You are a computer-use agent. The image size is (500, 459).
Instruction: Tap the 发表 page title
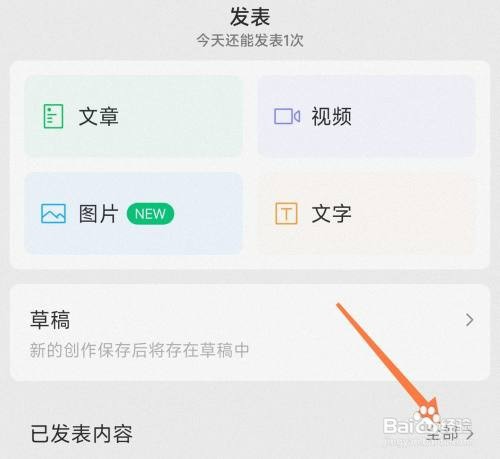250,17
